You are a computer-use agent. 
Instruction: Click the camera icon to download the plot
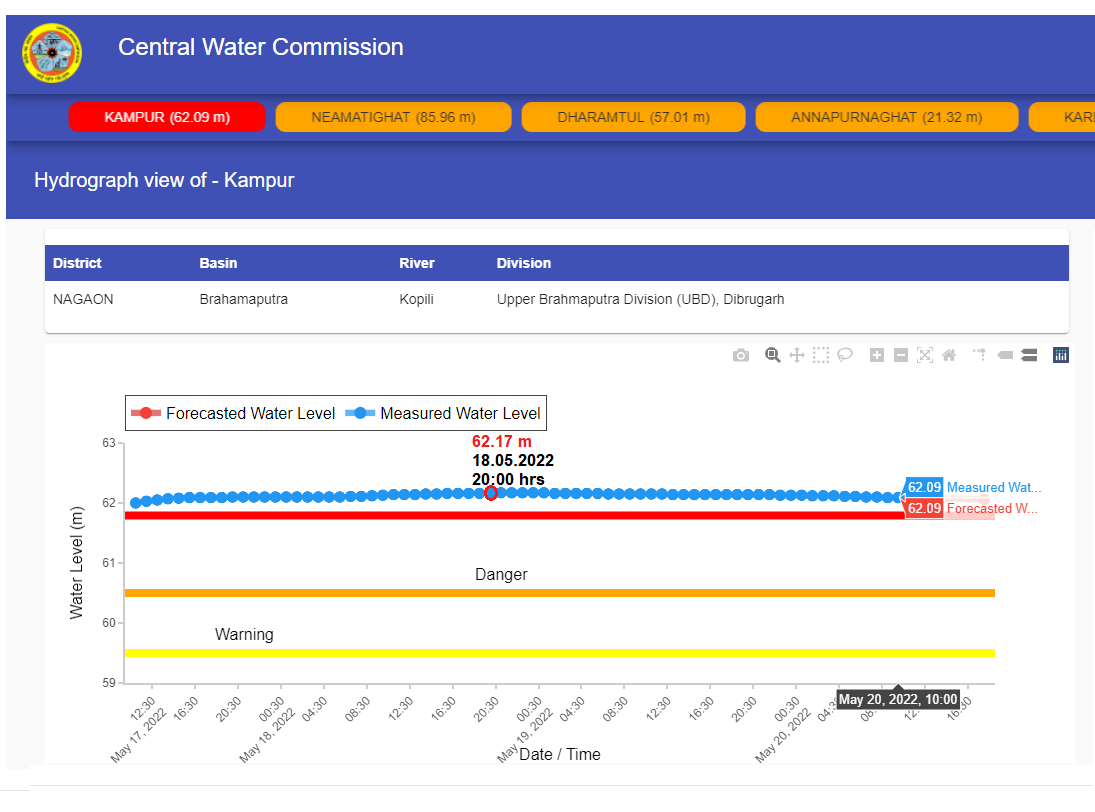point(740,355)
